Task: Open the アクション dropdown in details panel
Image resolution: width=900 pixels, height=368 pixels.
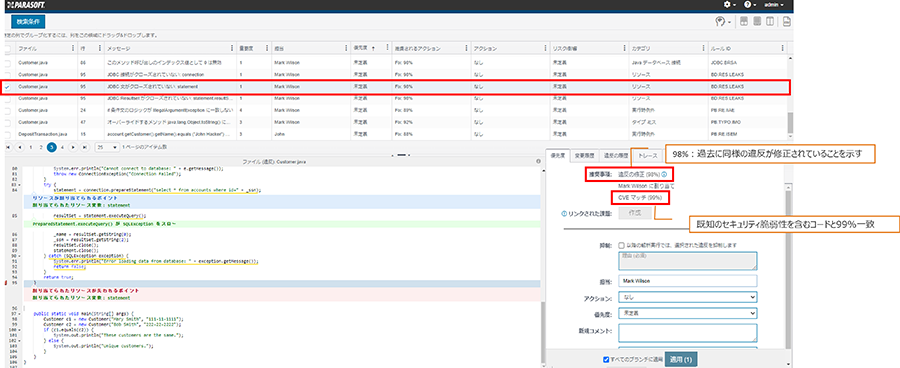Action: (688, 297)
